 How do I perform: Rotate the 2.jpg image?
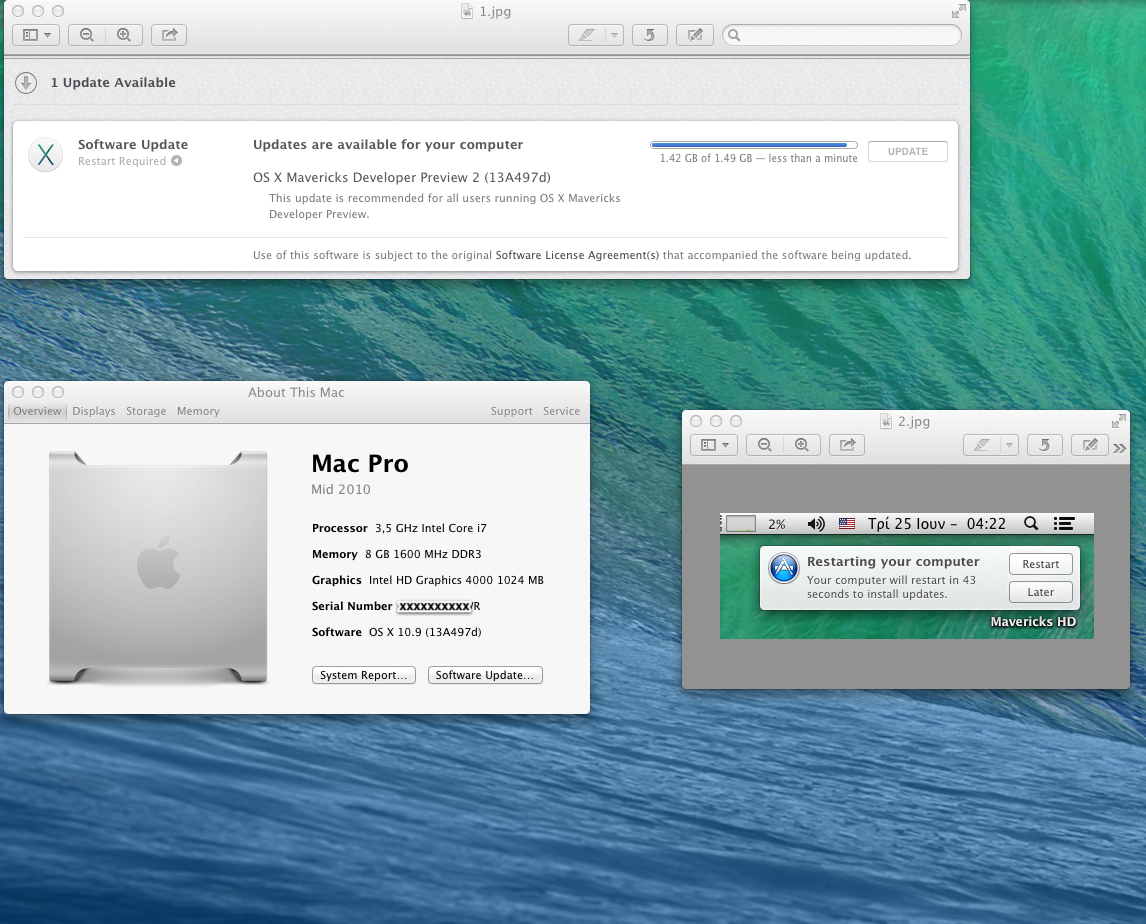[x=1044, y=445]
